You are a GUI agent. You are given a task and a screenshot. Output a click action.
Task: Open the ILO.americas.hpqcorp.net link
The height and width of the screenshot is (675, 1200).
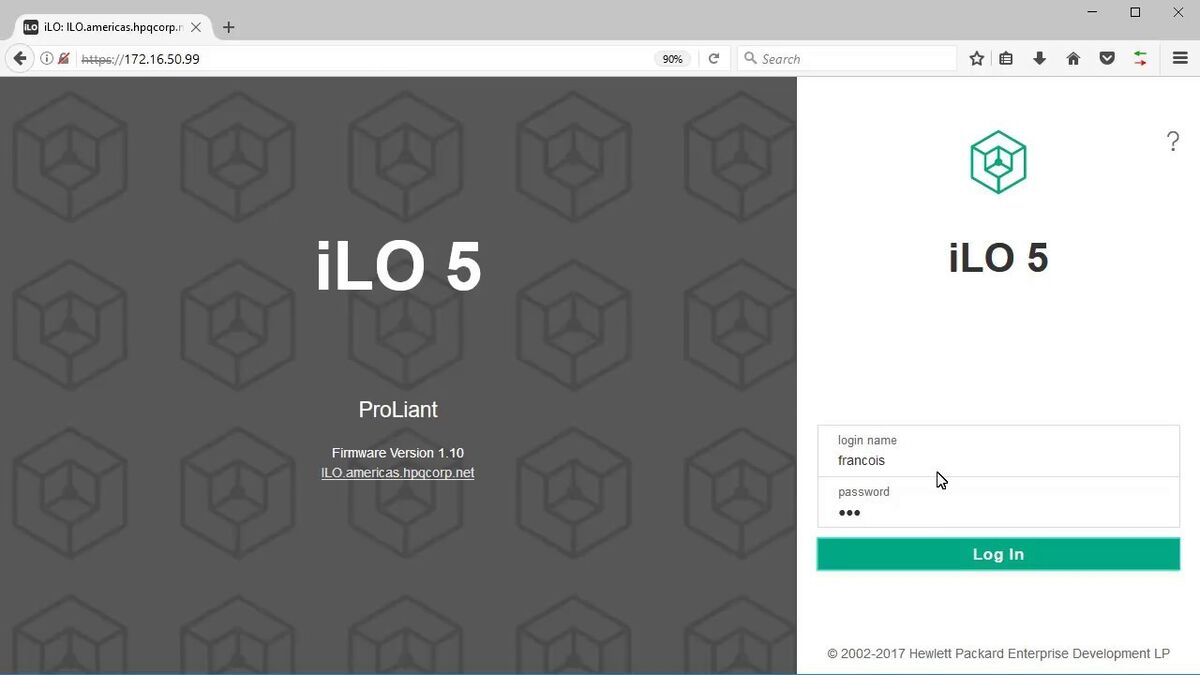(398, 473)
